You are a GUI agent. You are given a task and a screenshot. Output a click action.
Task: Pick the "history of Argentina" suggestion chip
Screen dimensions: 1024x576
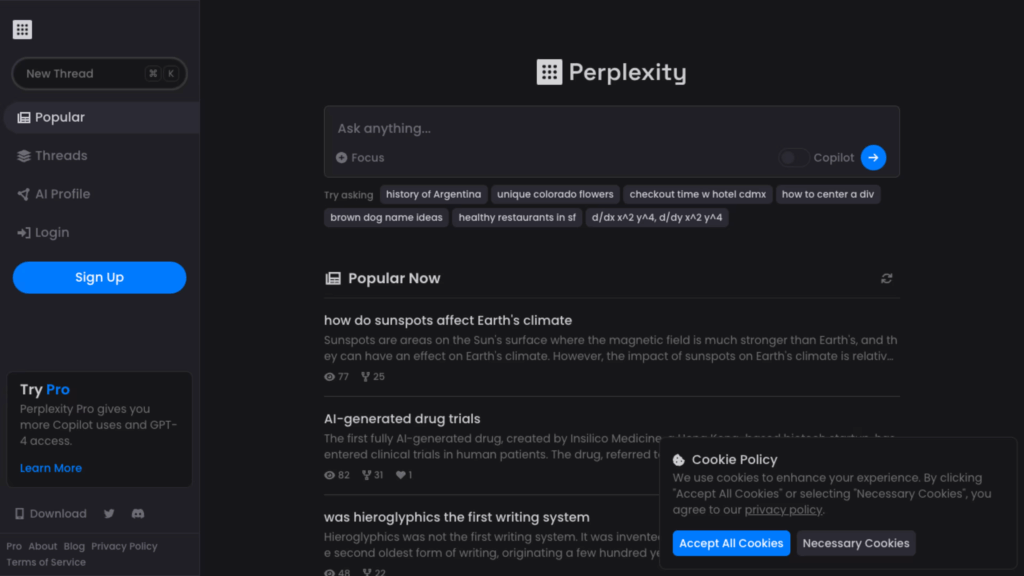click(x=434, y=194)
